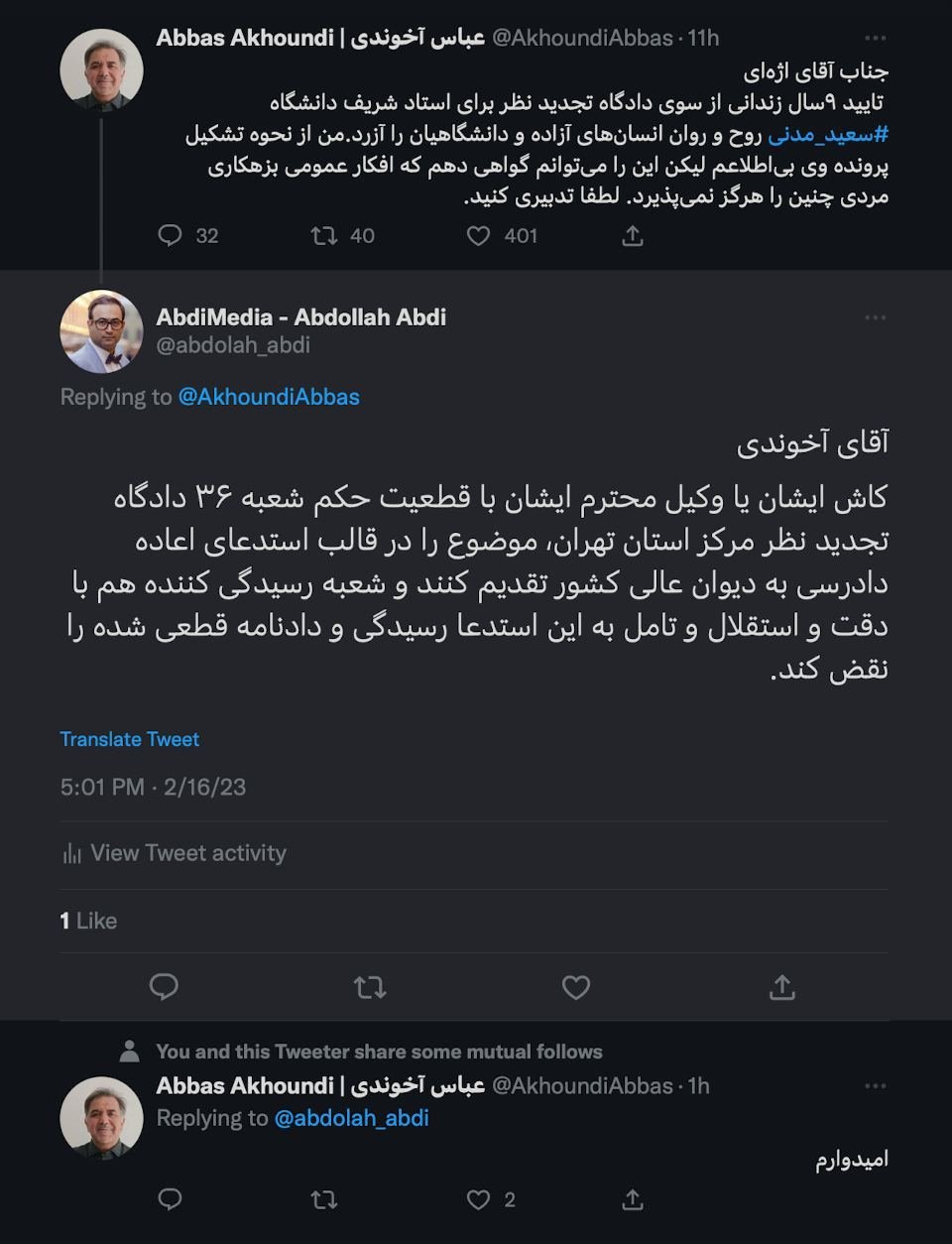This screenshot has height=1244, width=952.
Task: Retweet Abdollah Abdi's main tweet
Action: 370,987
